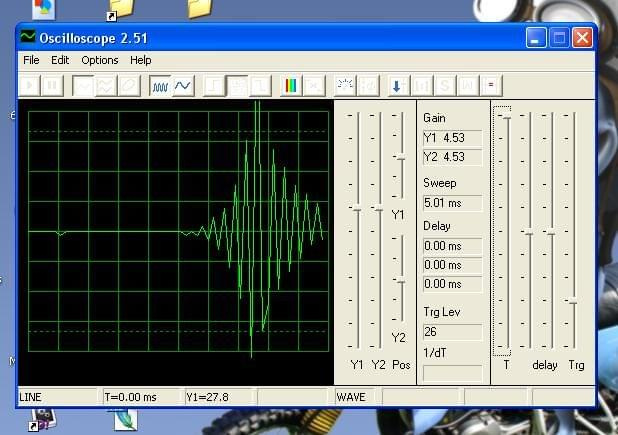
Task: Click the flash burst toolbar icon
Action: tap(345, 86)
